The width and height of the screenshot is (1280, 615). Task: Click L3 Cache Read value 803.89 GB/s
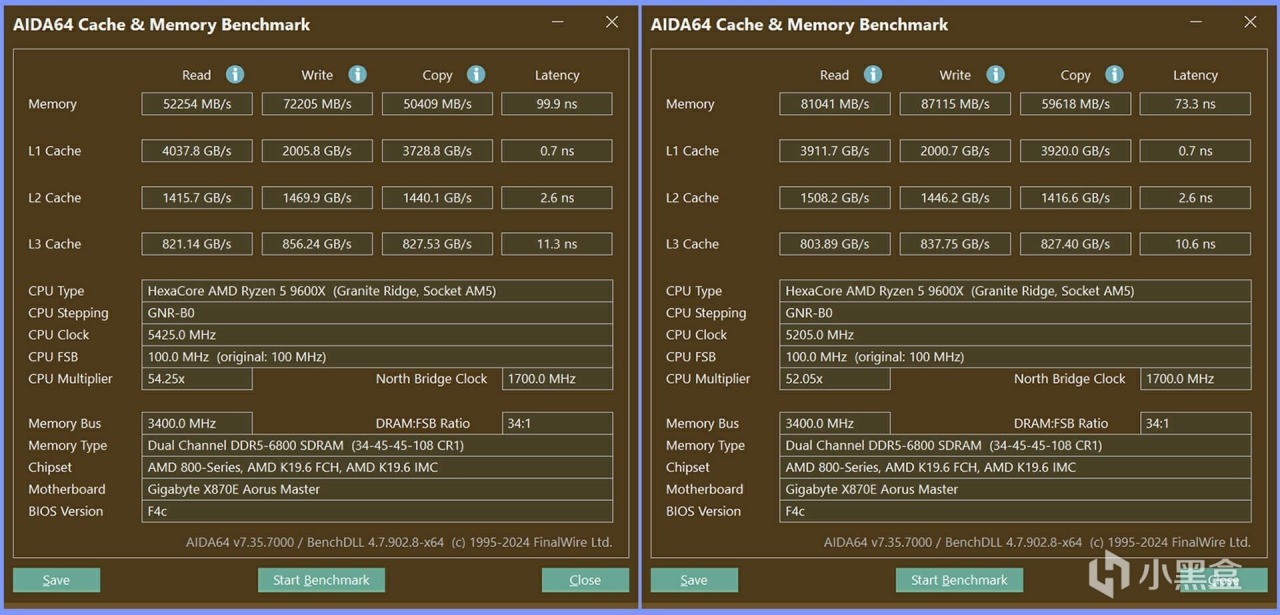click(x=835, y=244)
